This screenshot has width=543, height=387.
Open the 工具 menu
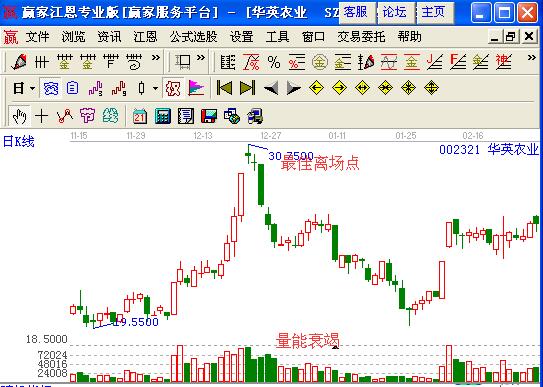277,36
